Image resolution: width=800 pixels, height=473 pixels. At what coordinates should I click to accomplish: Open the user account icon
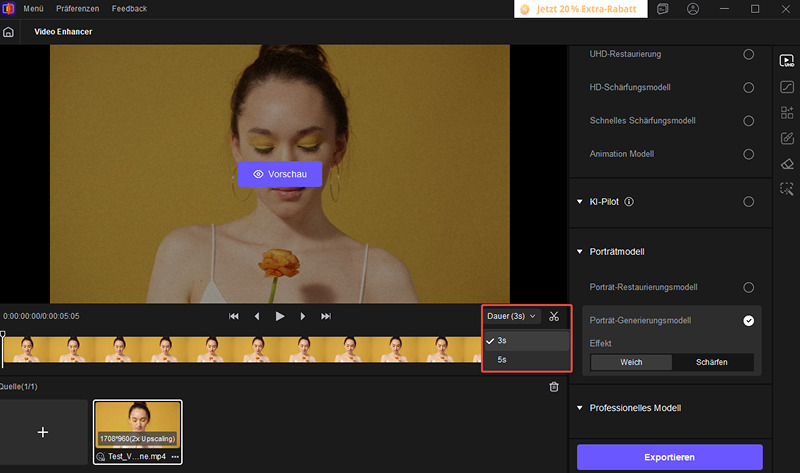(694, 9)
